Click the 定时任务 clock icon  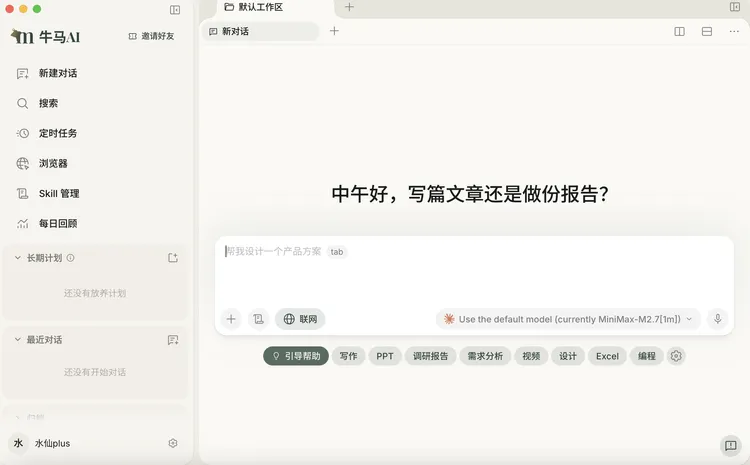pos(22,133)
